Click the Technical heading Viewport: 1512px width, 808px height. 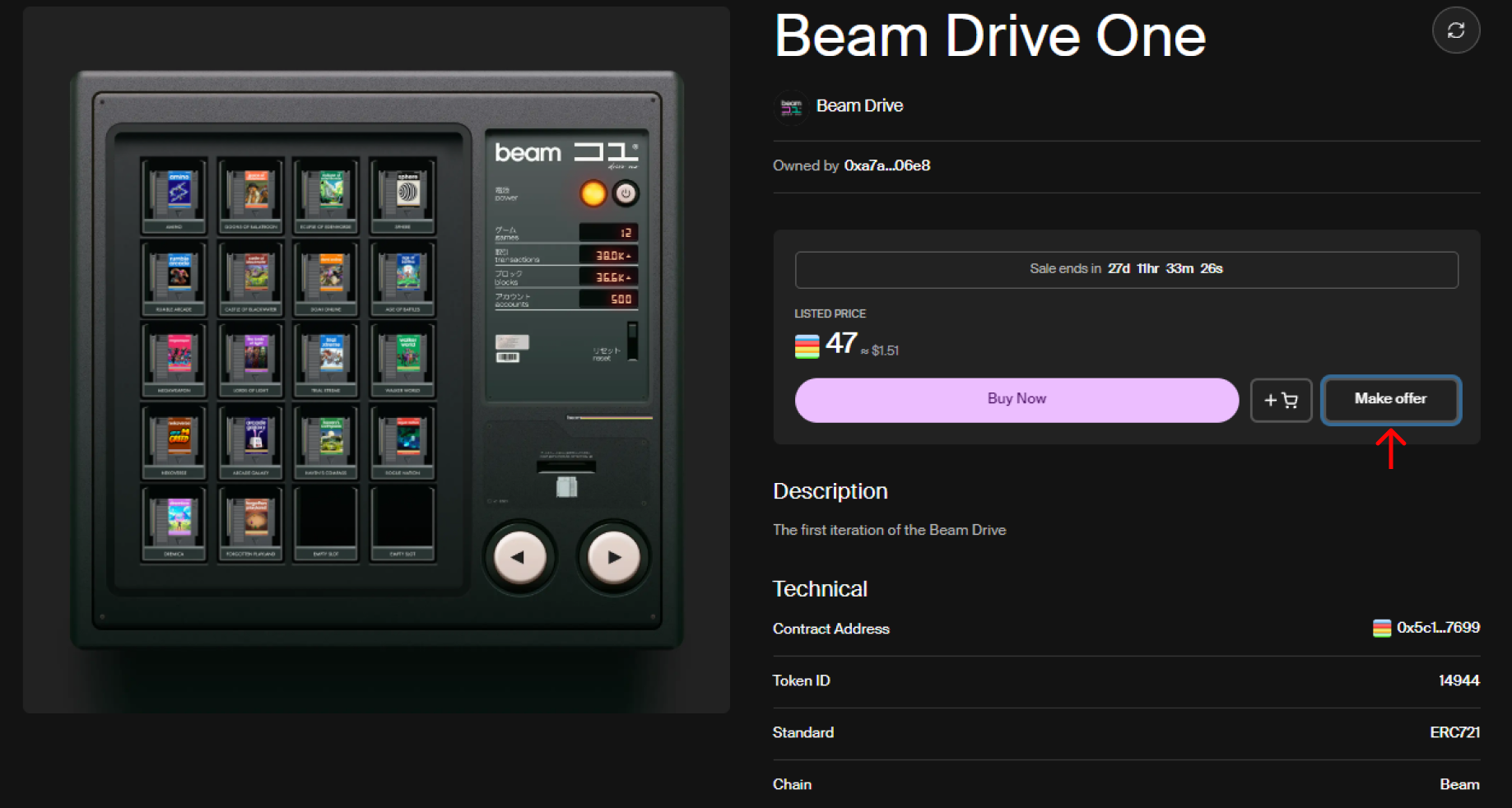820,589
